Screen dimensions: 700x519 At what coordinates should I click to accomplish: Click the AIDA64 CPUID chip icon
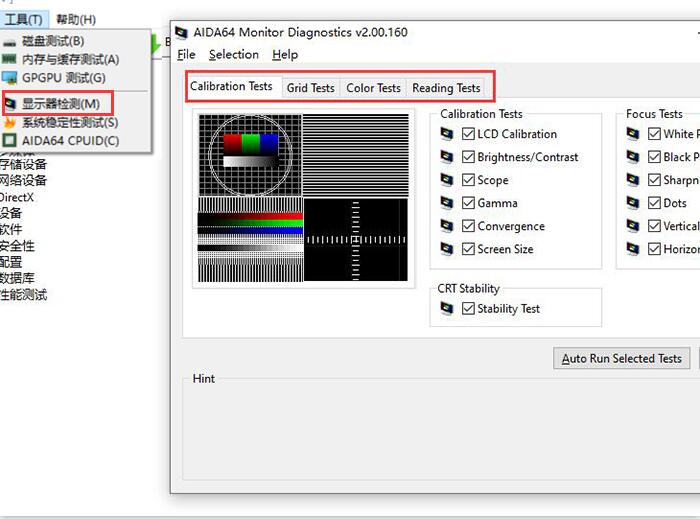[x=10, y=141]
